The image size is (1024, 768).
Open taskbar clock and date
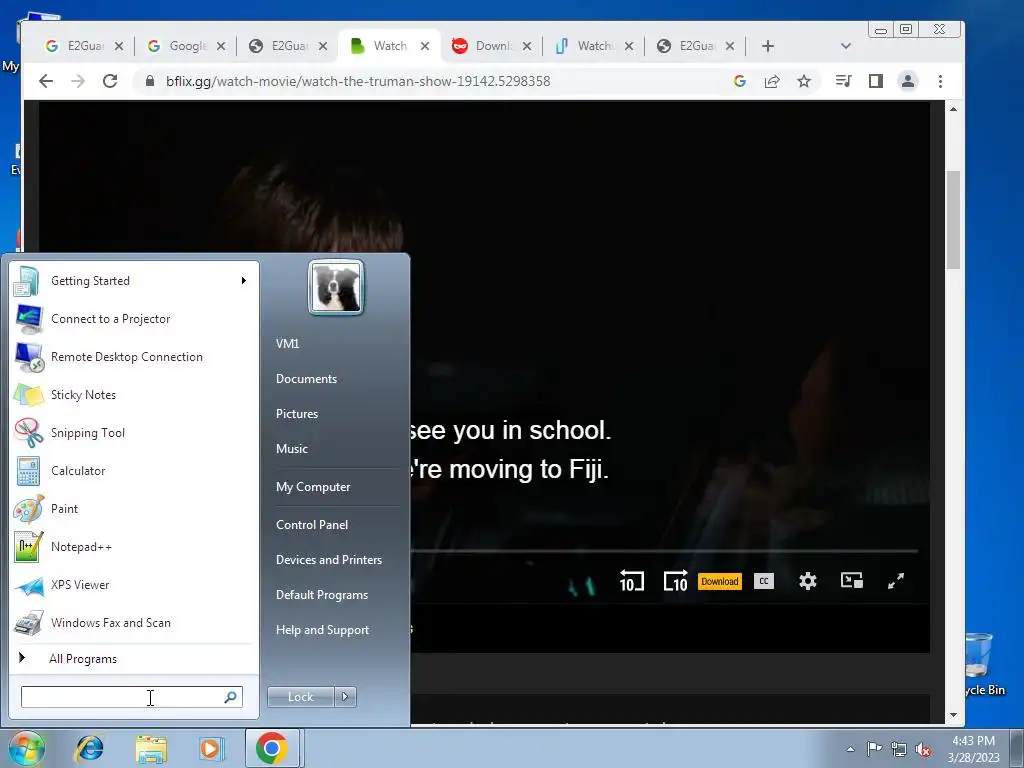(x=973, y=749)
